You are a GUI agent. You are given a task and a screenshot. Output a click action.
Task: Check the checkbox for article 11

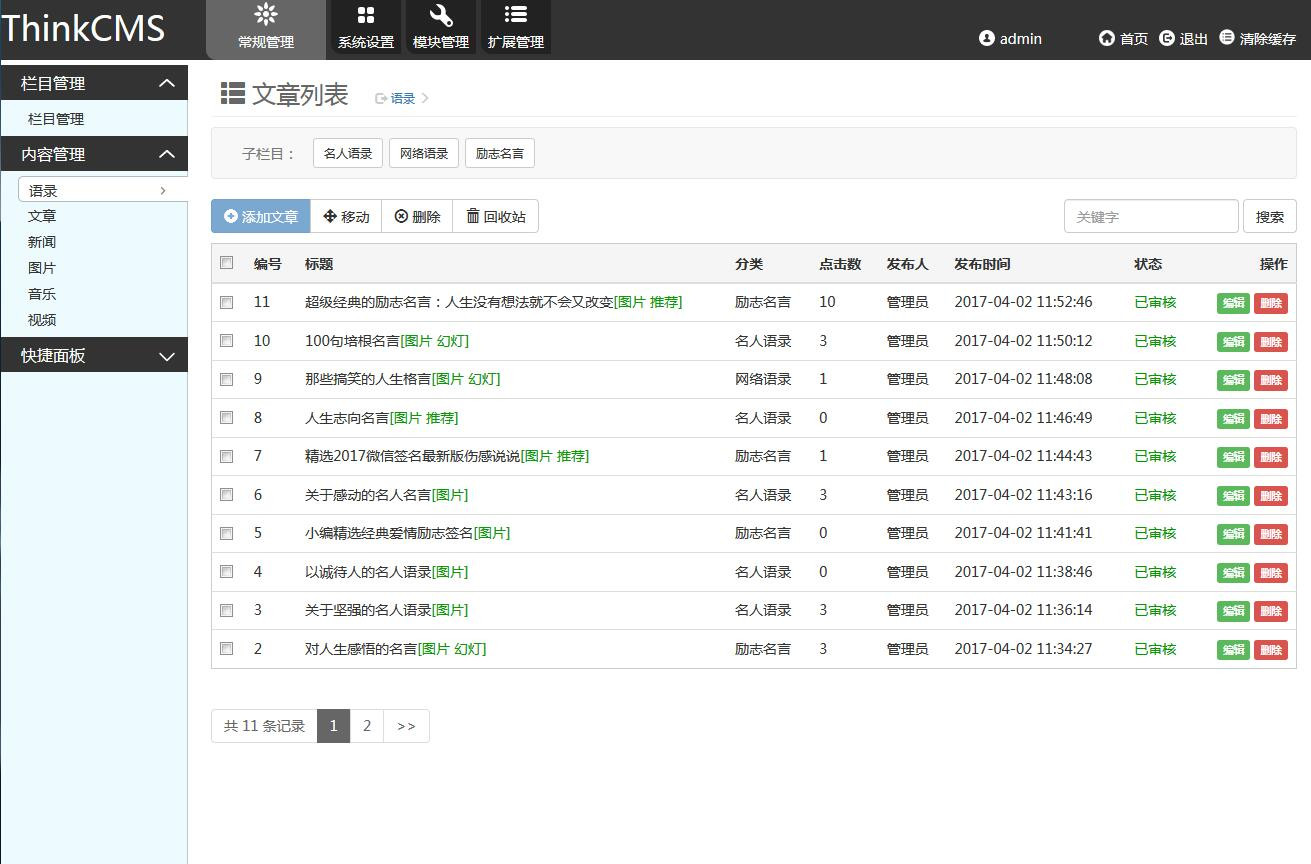click(227, 302)
